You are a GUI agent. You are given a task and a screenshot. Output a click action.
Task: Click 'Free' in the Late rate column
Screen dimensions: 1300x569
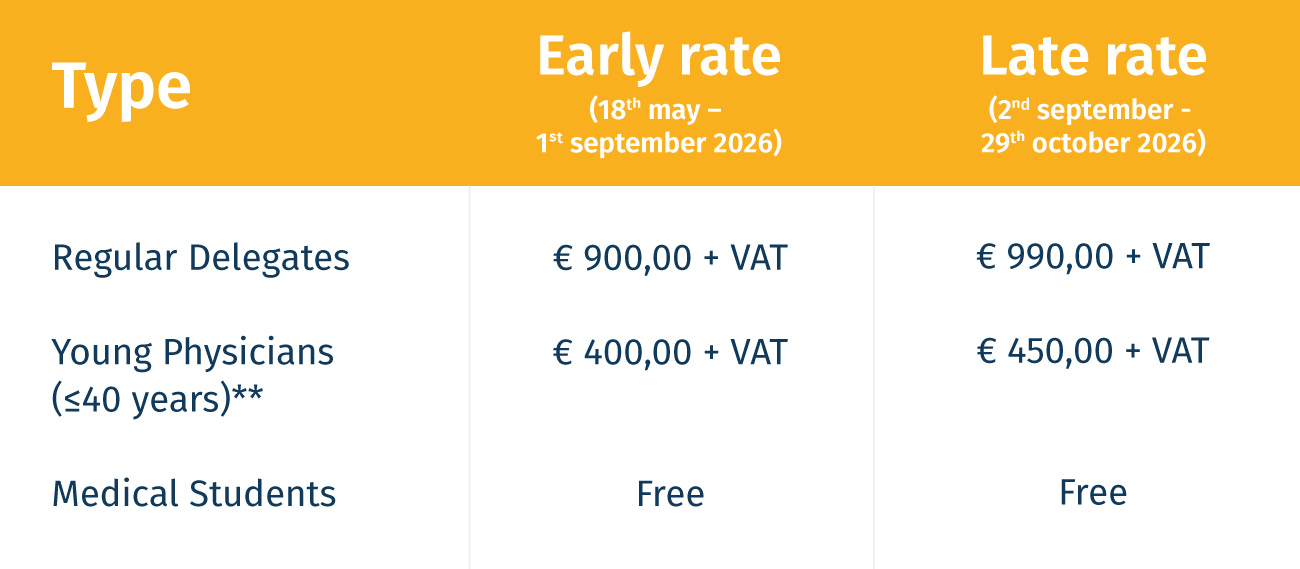tap(1093, 493)
